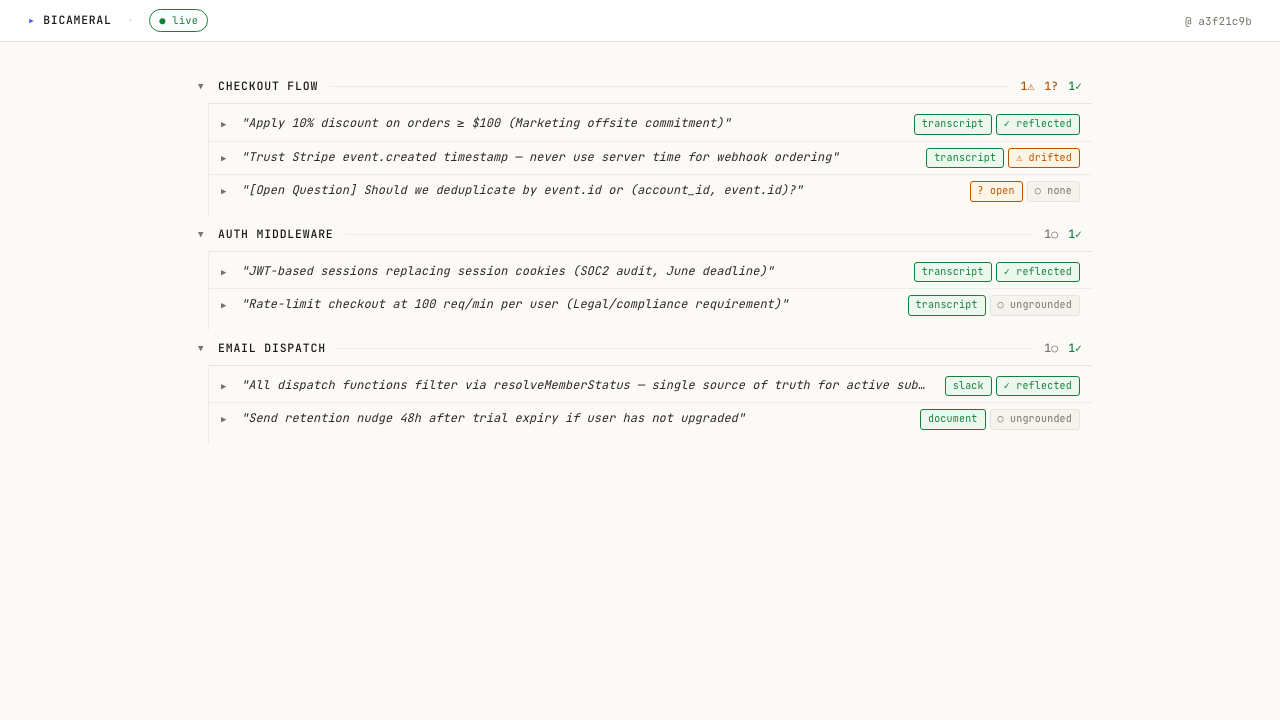
Task: Click the ungrounded circle count on Auth Middleware
Action: tap(1050, 234)
